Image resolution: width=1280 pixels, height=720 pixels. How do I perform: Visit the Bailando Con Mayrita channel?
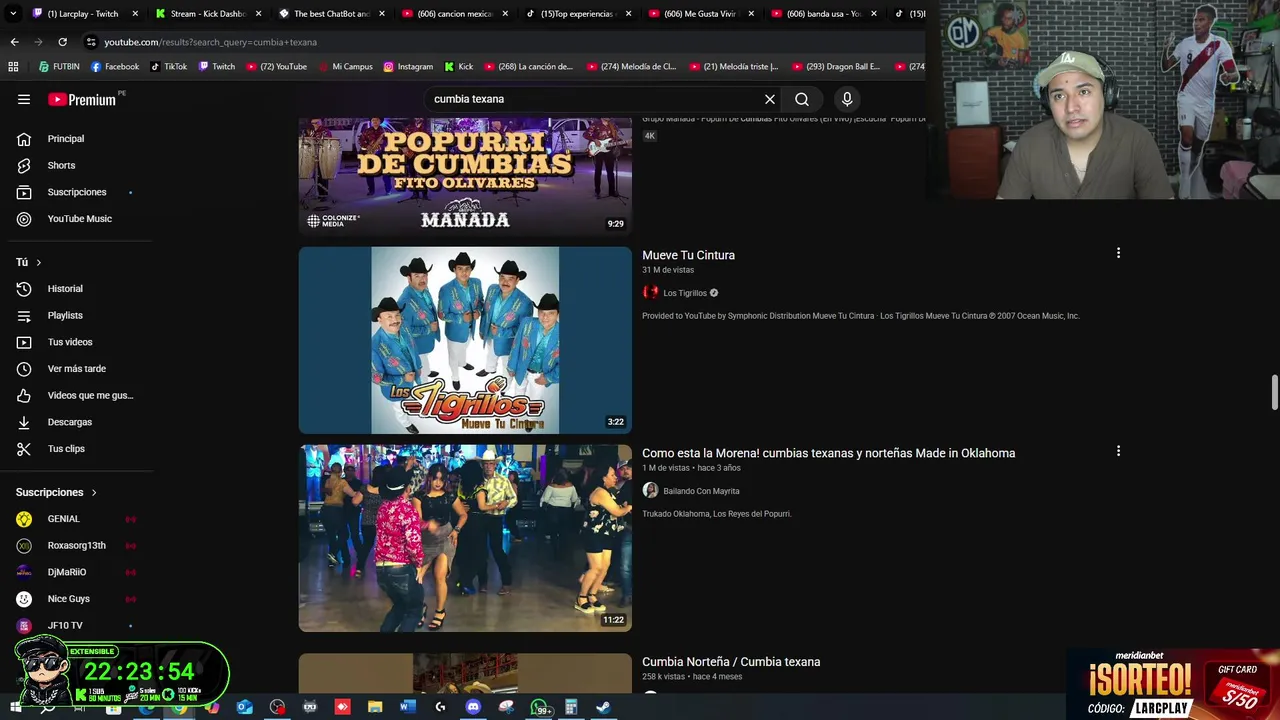pos(701,491)
